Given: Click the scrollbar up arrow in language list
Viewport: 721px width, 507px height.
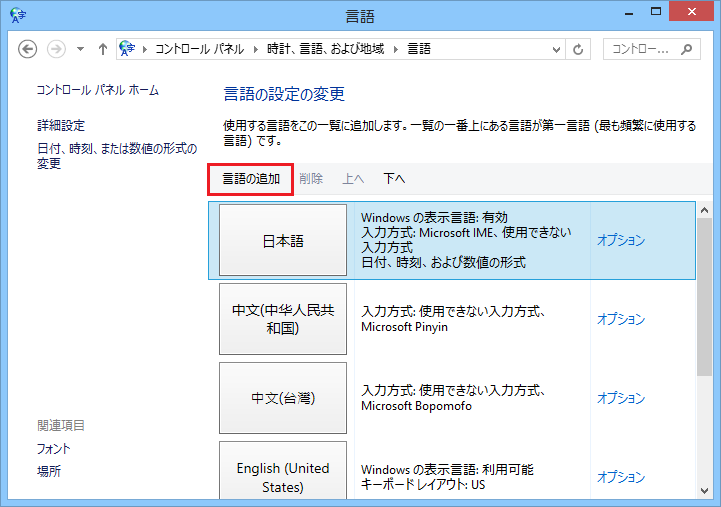Looking at the screenshot, I should click(705, 212).
